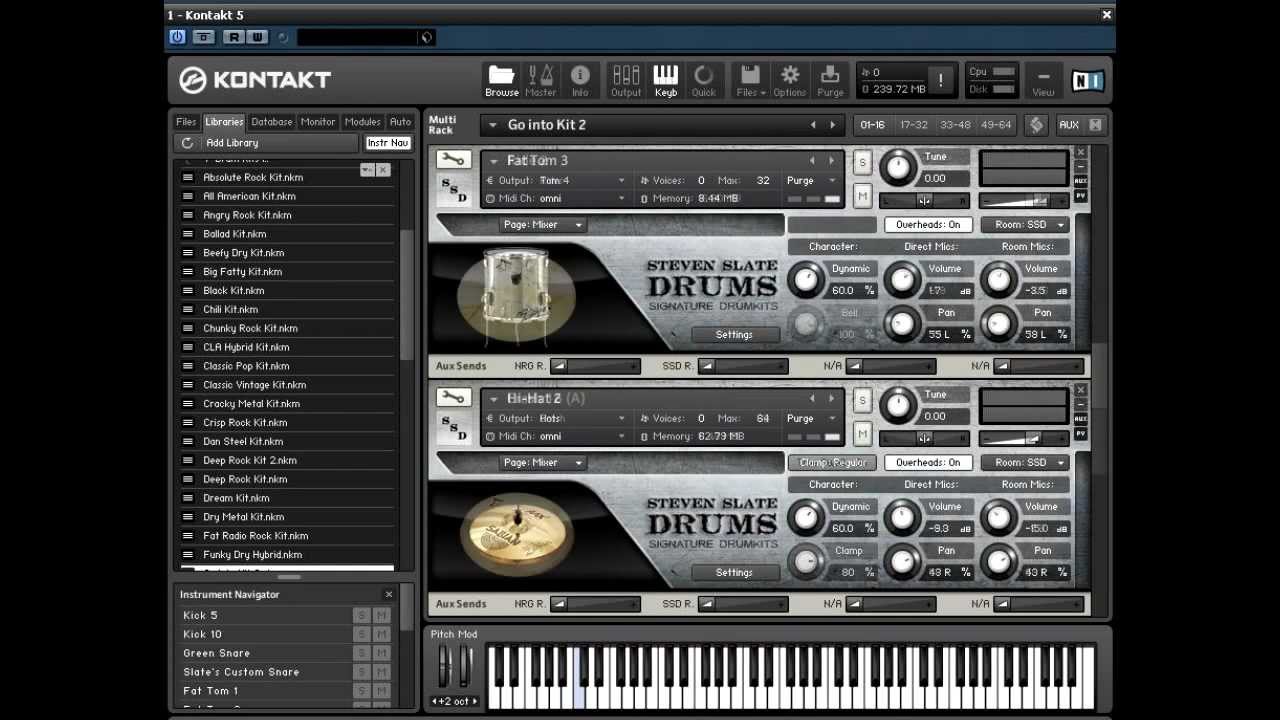Toggle Overheads On for Fat Tom 3
Viewport: 1280px width, 720px height.
928,225
